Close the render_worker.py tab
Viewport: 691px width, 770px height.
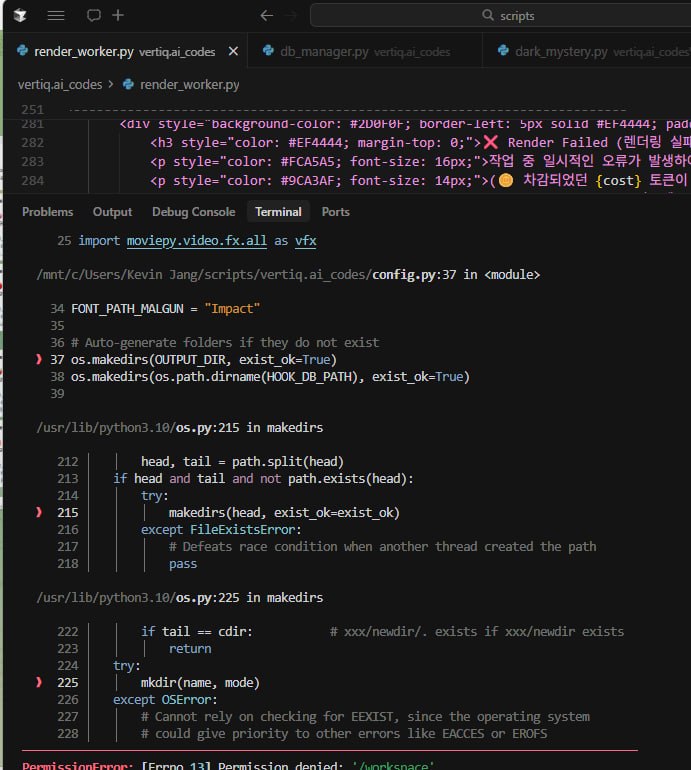click(233, 51)
